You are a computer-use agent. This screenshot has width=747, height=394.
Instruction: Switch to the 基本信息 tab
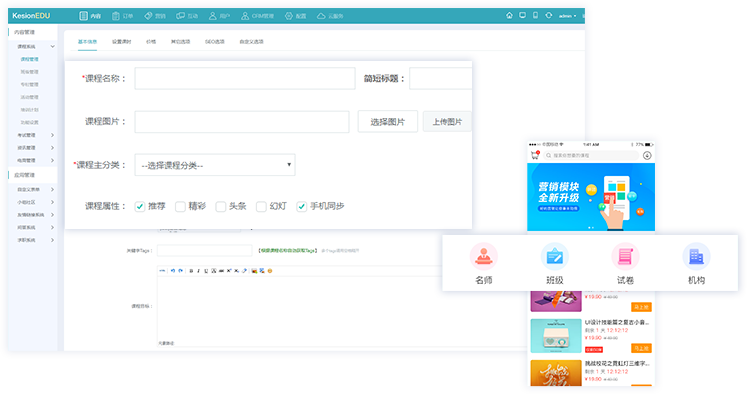[x=87, y=41]
